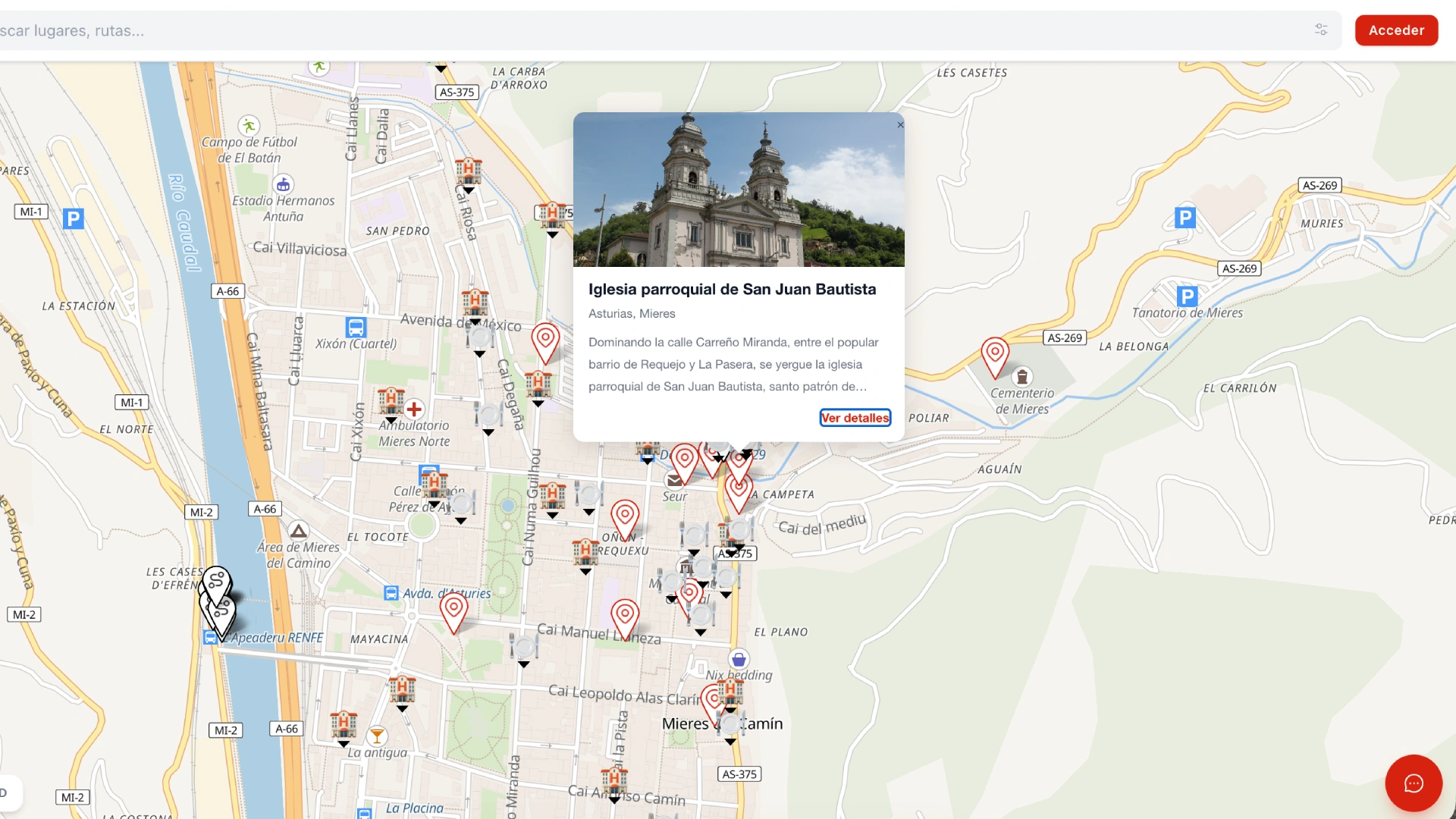Click the Asturias, Mieres subtitle text
The width and height of the screenshot is (1456, 819).
tap(632, 314)
